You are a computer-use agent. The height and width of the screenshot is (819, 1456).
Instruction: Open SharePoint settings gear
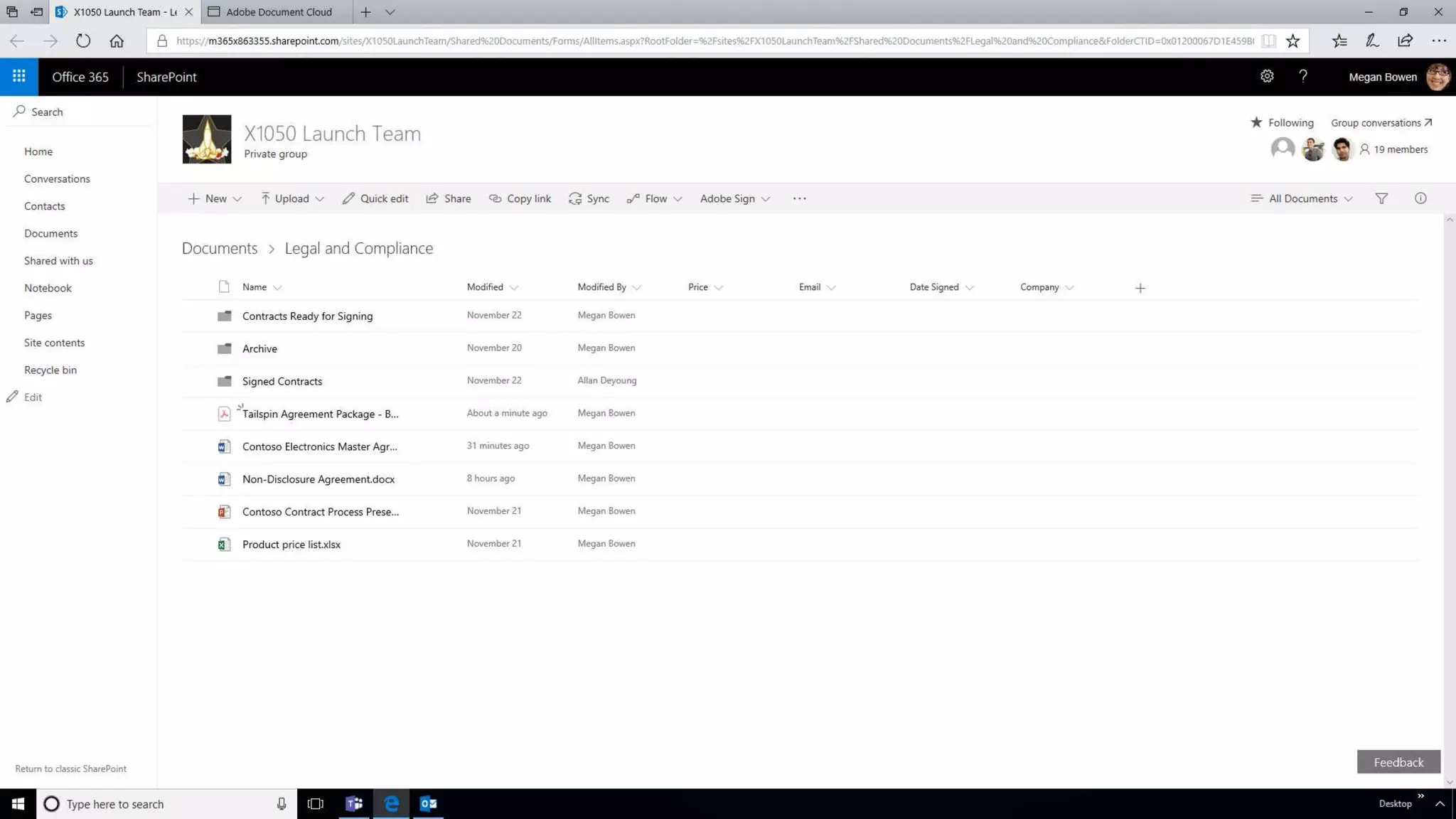coord(1267,77)
